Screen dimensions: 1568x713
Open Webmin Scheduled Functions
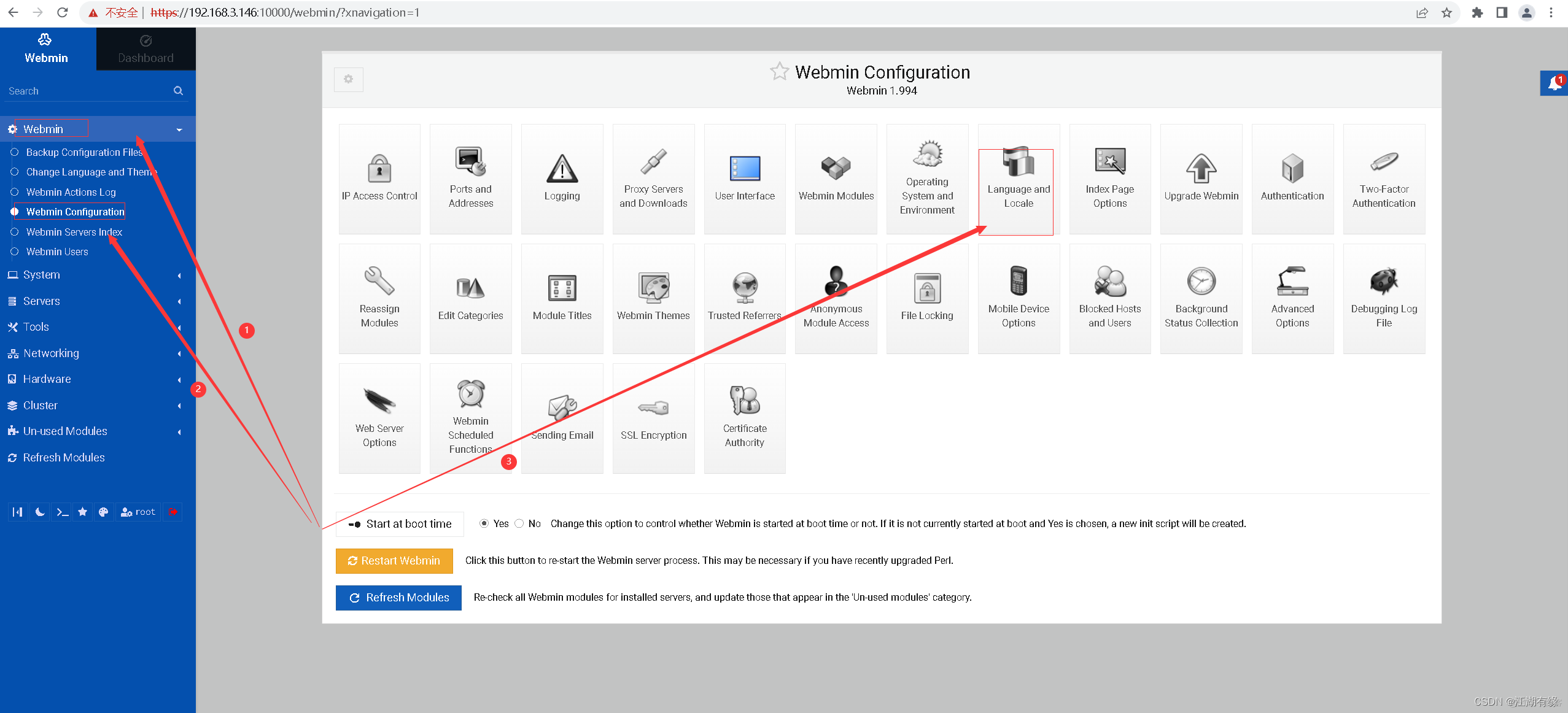click(x=471, y=418)
